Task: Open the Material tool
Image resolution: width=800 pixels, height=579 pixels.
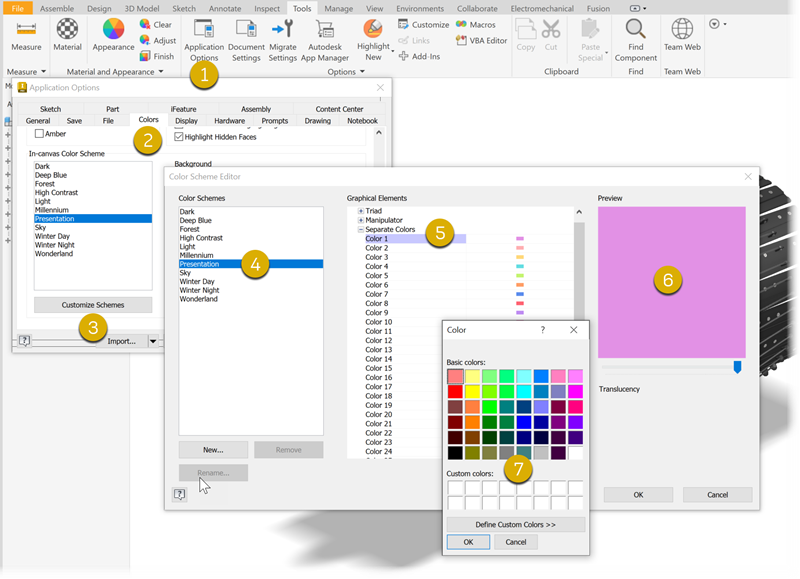Action: pos(67,35)
